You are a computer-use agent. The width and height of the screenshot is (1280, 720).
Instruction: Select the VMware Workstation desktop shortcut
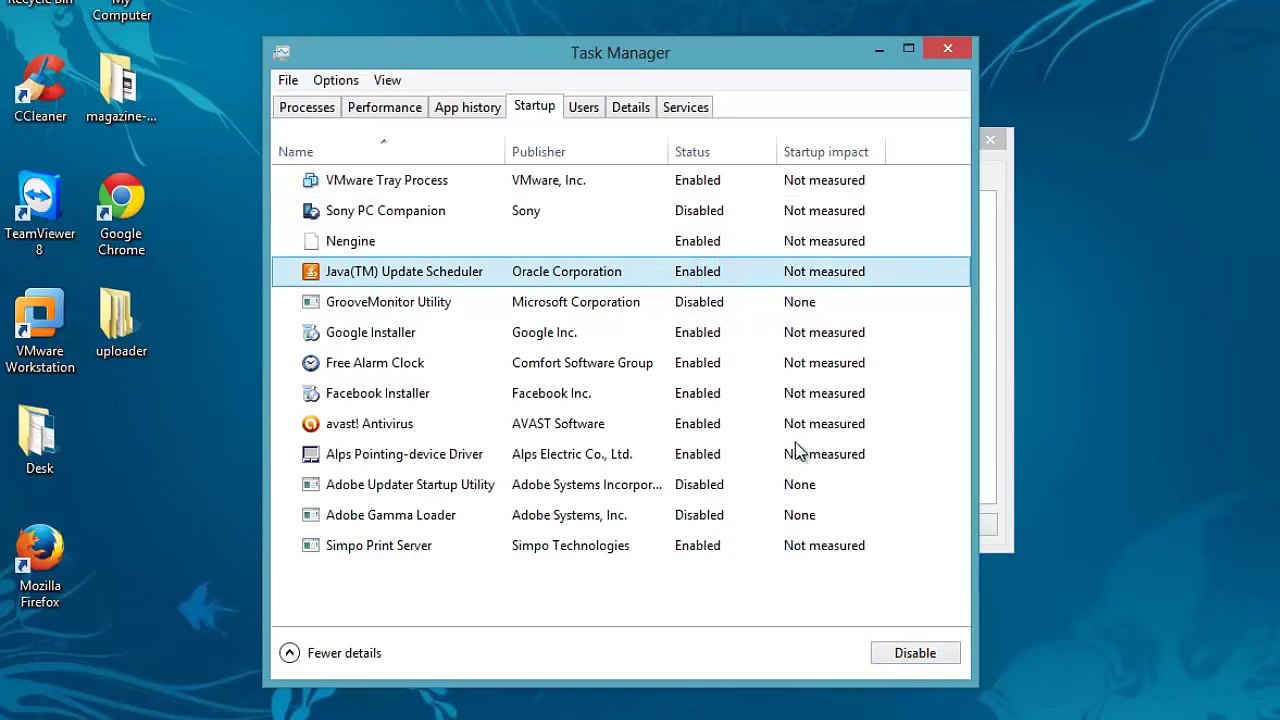tap(40, 333)
